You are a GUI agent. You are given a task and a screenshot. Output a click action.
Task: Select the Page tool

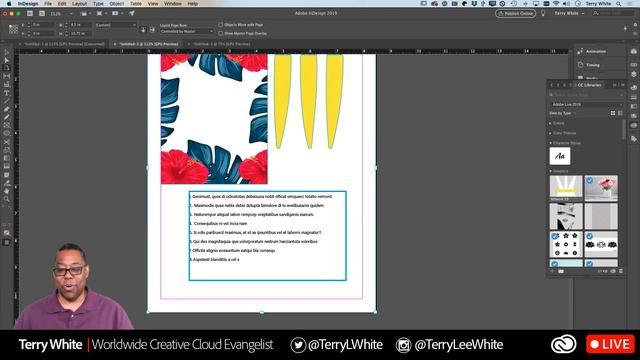(x=7, y=68)
